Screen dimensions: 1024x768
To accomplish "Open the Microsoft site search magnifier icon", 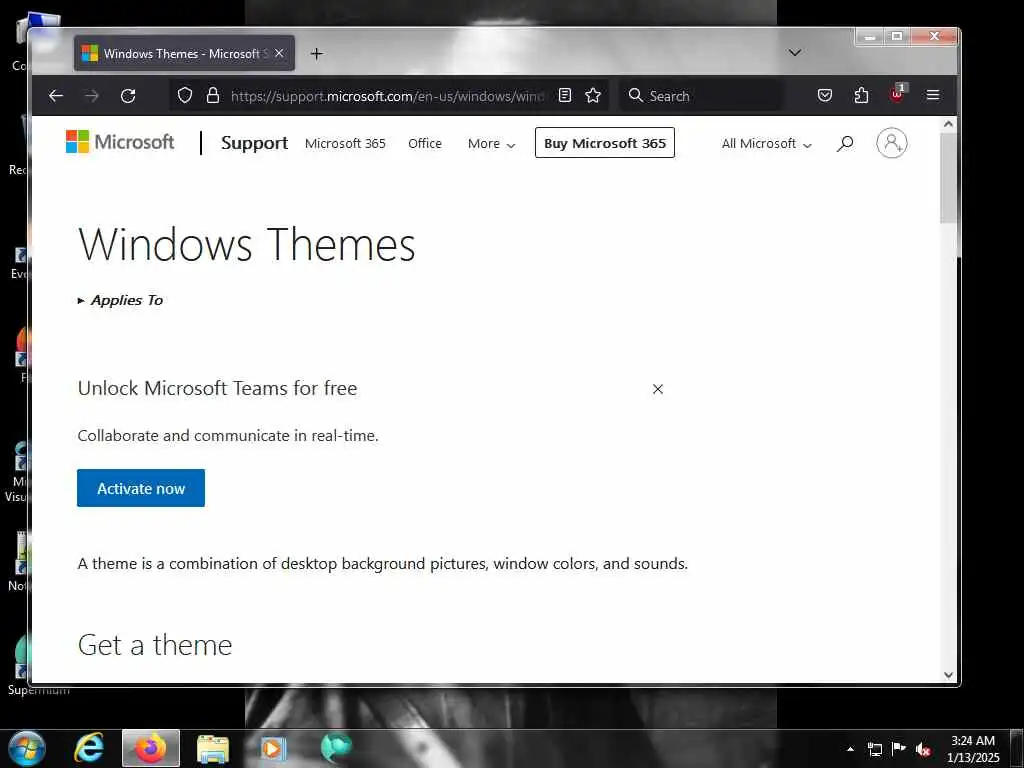I will (x=845, y=143).
